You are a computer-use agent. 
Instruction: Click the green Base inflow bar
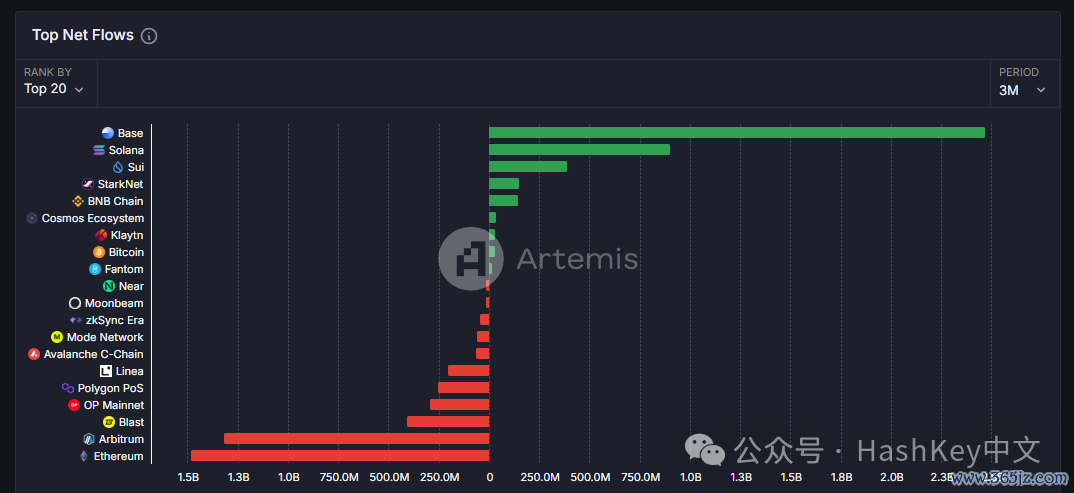(x=737, y=133)
